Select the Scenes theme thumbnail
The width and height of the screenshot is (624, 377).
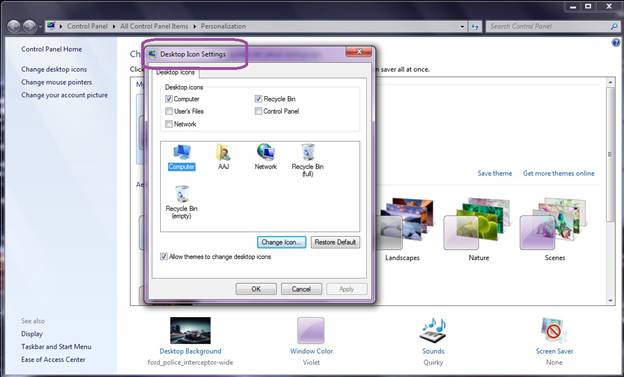click(553, 224)
